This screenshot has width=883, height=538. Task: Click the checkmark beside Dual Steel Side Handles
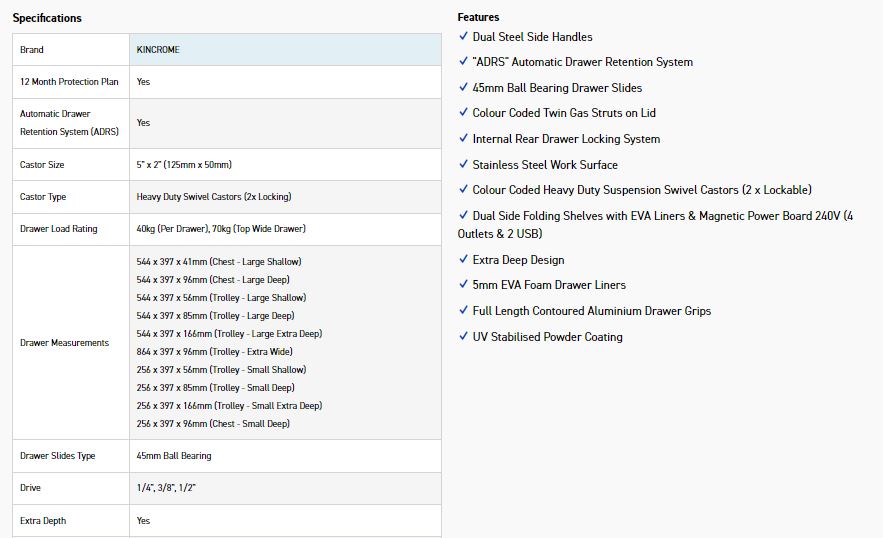coord(463,36)
